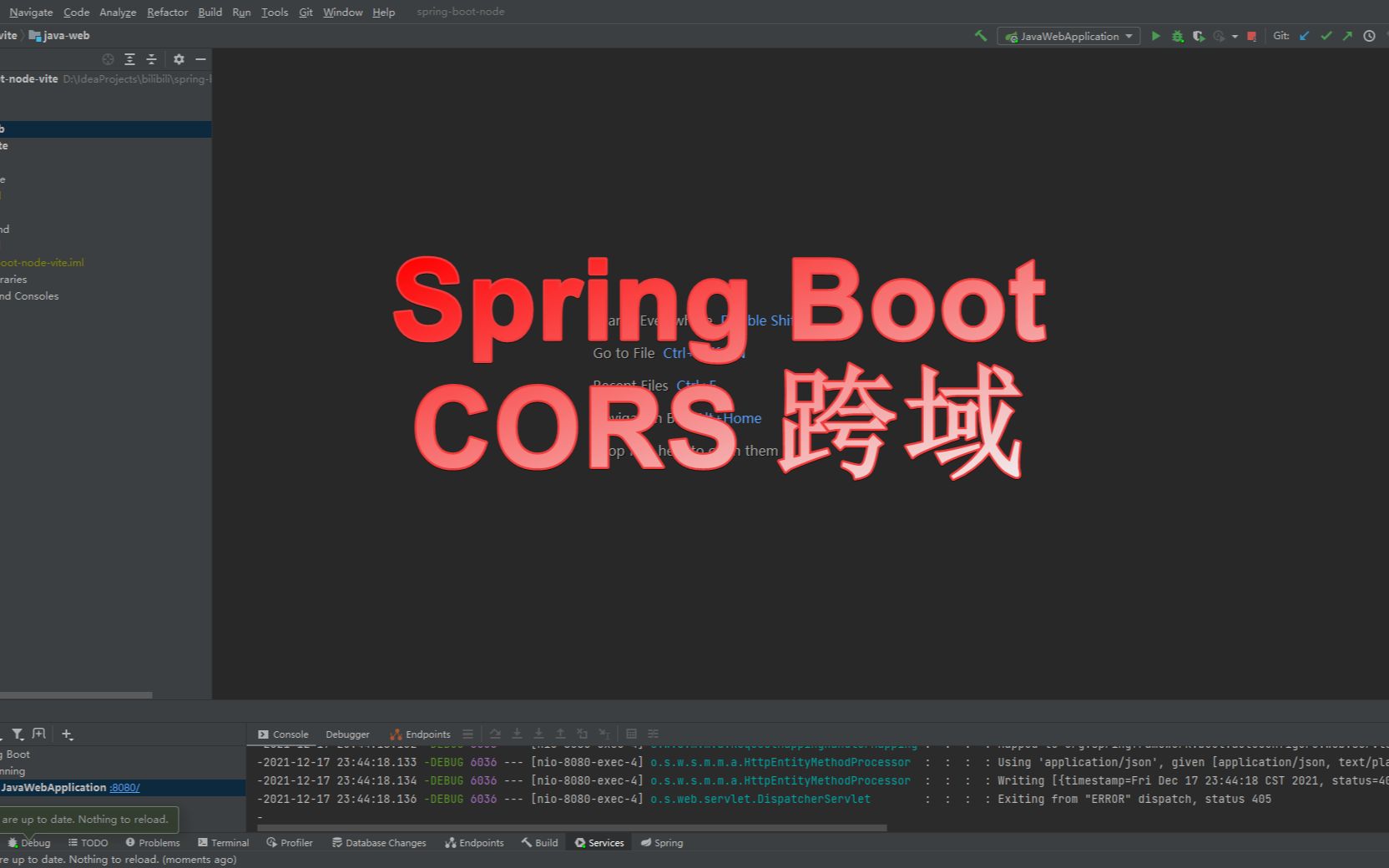
Task: Add service with plus icon
Action: [68, 734]
